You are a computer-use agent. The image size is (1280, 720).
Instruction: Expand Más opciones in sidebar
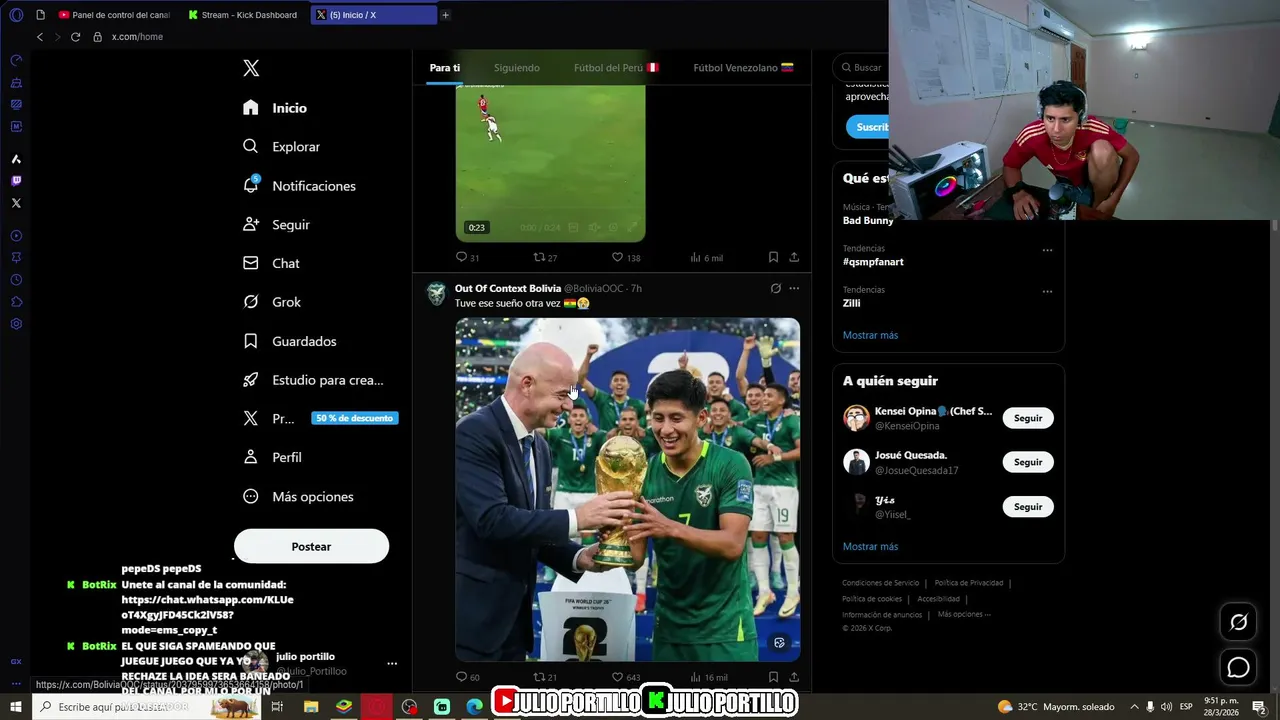coord(298,497)
